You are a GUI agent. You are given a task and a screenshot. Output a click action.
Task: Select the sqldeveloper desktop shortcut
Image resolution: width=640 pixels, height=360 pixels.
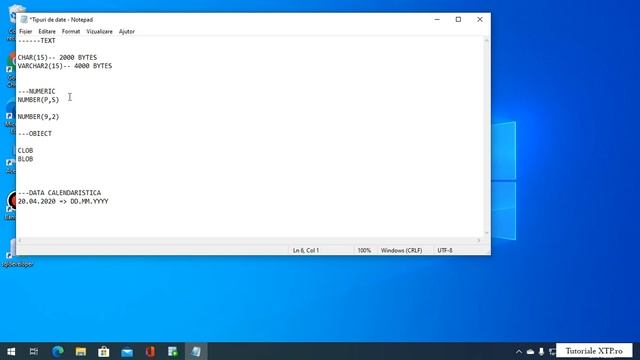[x=16, y=253]
